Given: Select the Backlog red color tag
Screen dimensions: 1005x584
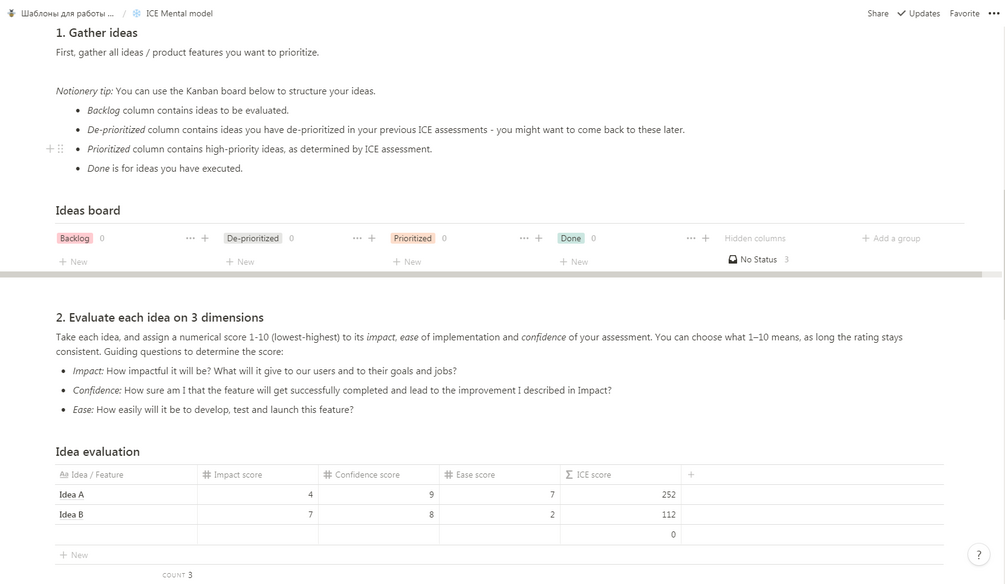Looking at the screenshot, I should (x=75, y=238).
